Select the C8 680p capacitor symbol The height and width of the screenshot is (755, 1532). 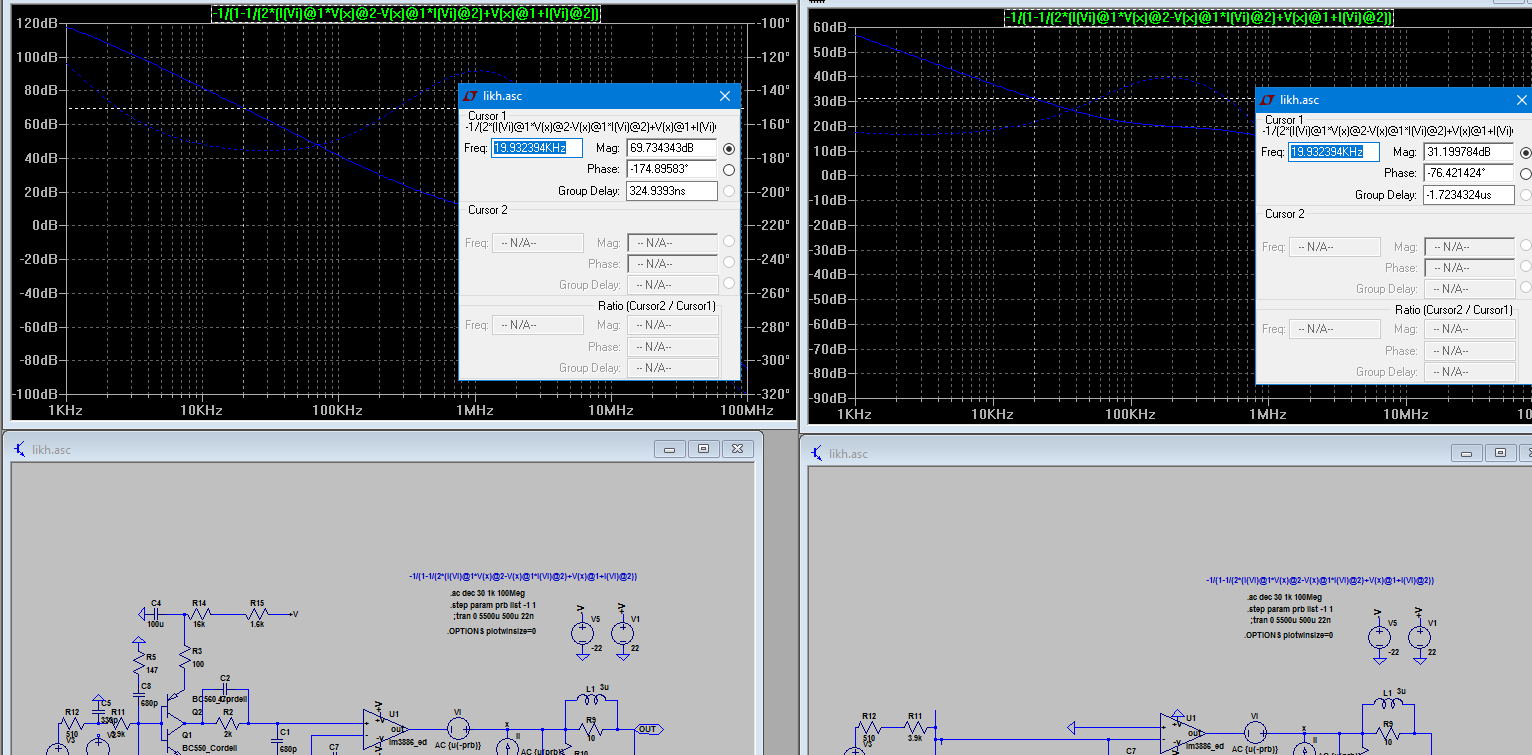pos(140,693)
